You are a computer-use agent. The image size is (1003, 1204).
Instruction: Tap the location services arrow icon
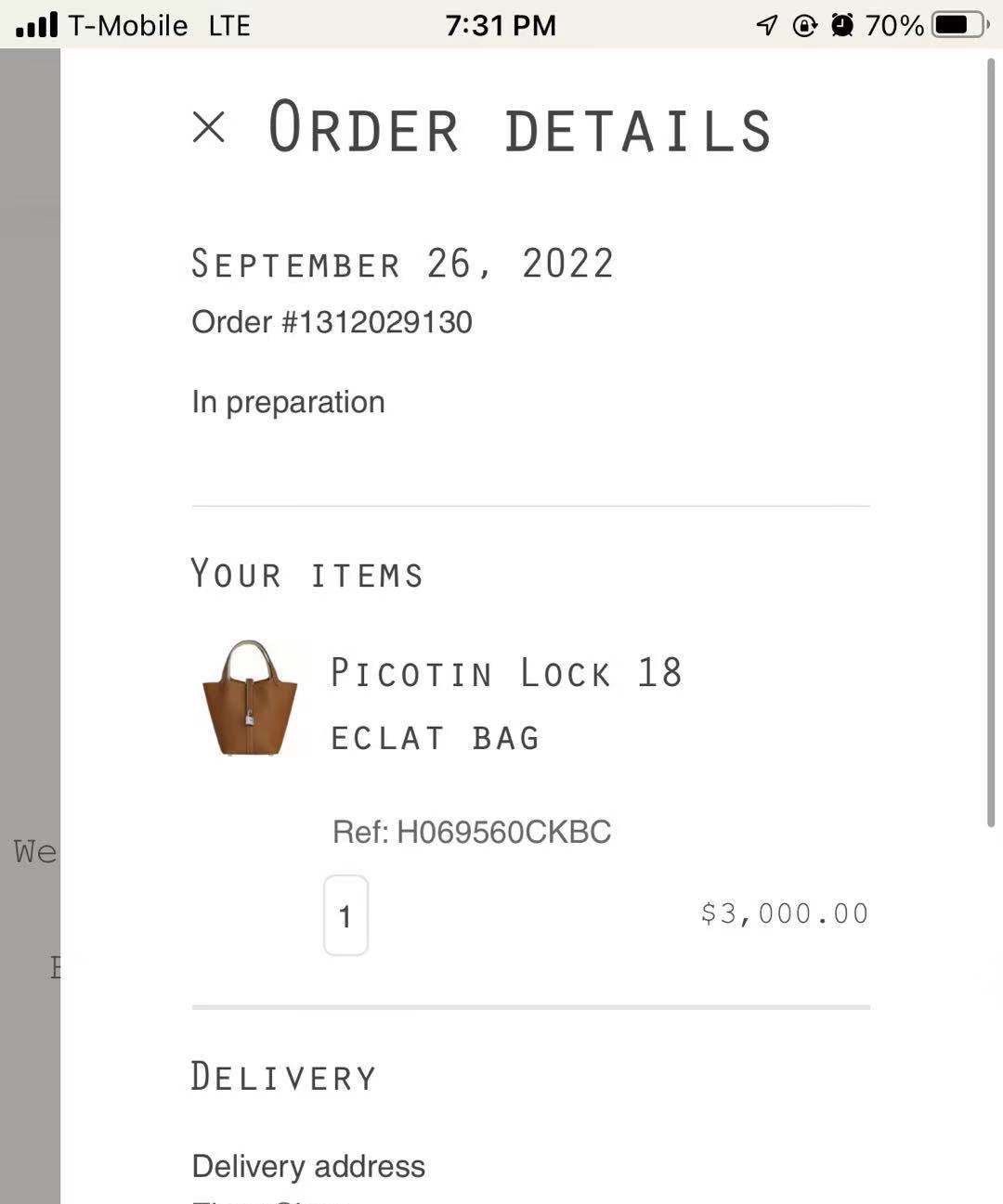[x=766, y=25]
